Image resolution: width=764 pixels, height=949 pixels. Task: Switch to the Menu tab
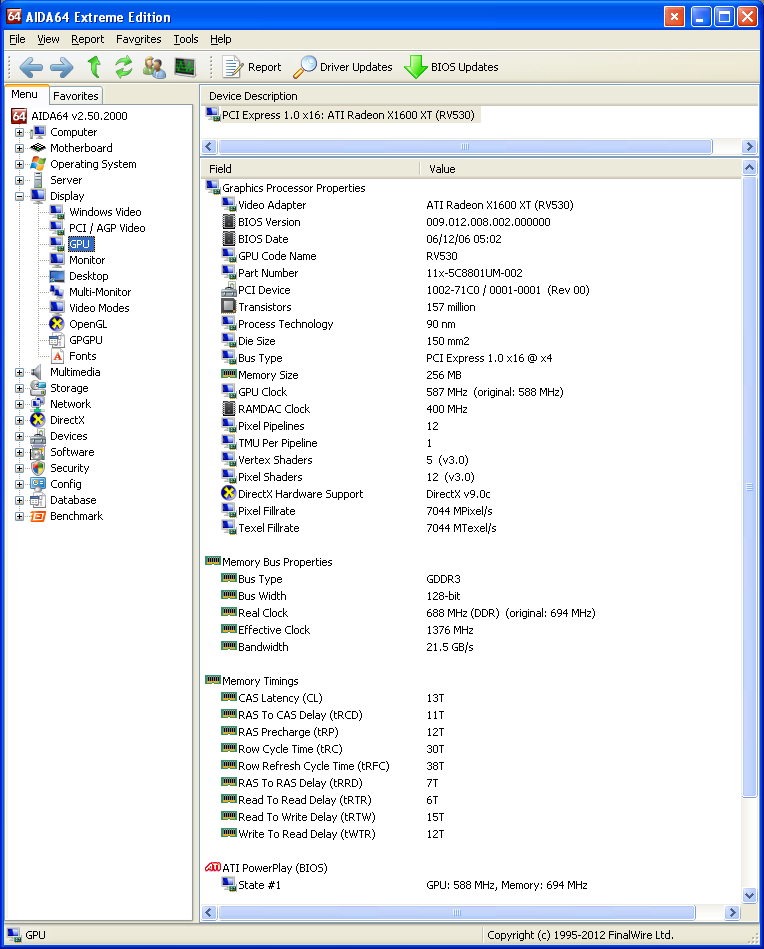click(x=24, y=94)
